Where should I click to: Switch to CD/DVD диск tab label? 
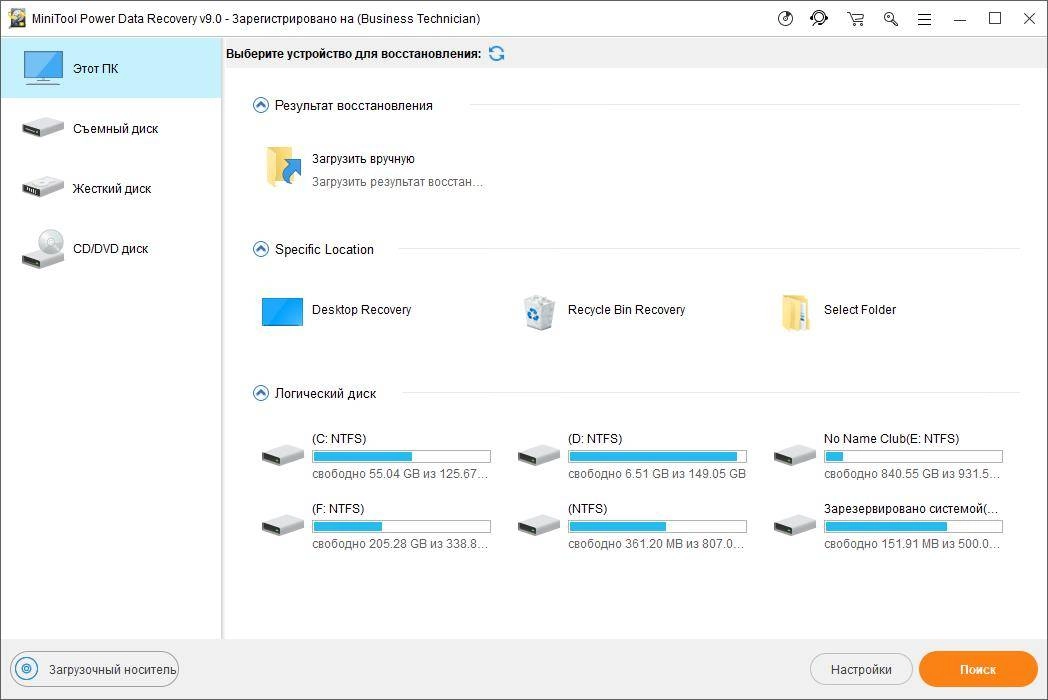point(110,249)
